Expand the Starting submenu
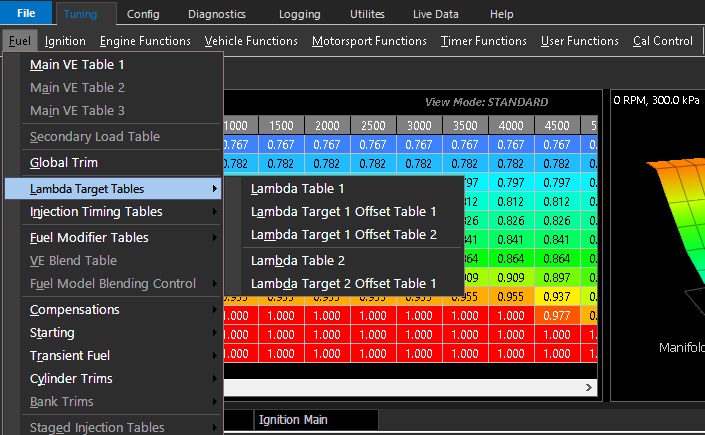The image size is (705, 435). pyautogui.click(x=113, y=333)
